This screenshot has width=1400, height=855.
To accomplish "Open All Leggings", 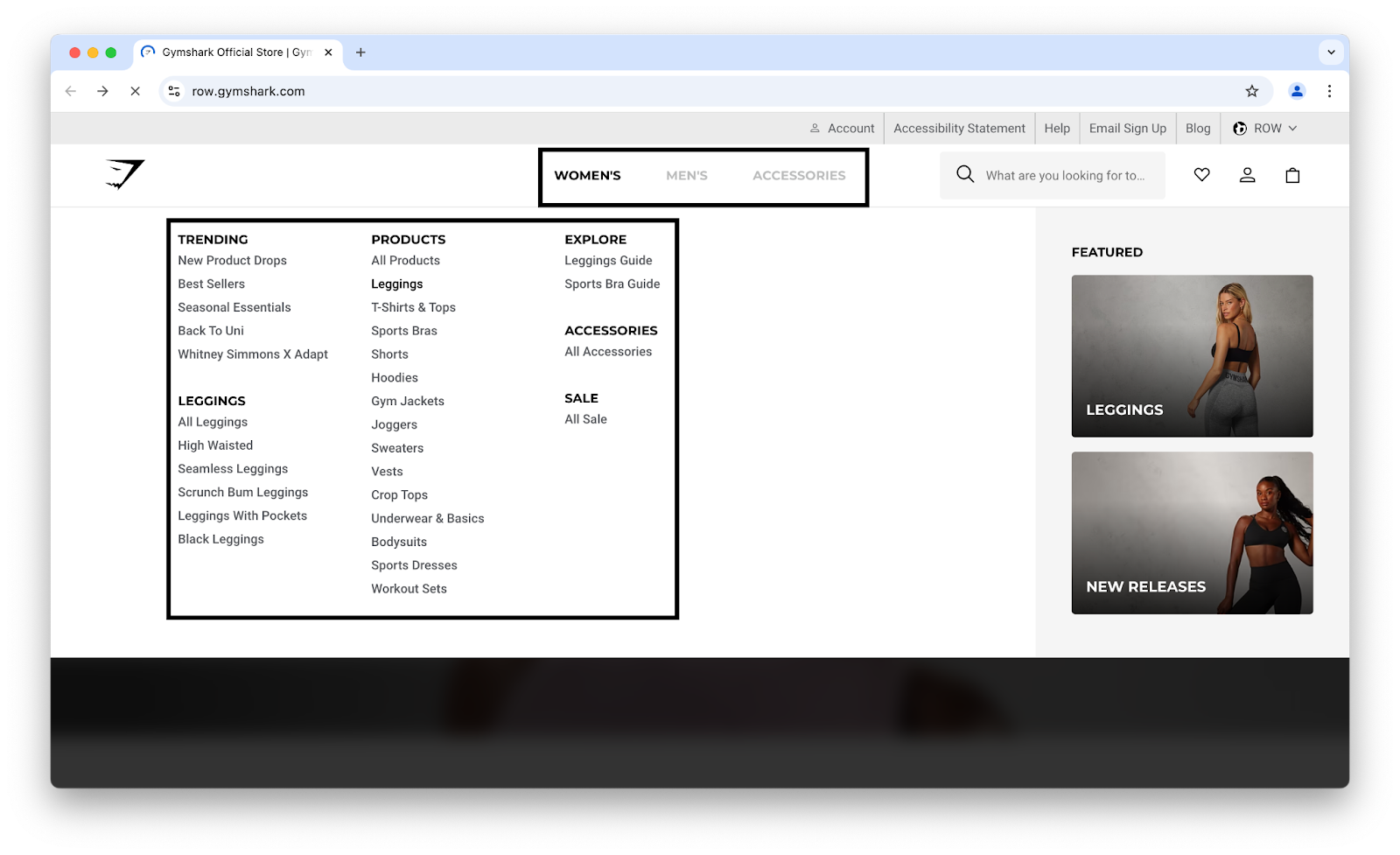I will [213, 422].
